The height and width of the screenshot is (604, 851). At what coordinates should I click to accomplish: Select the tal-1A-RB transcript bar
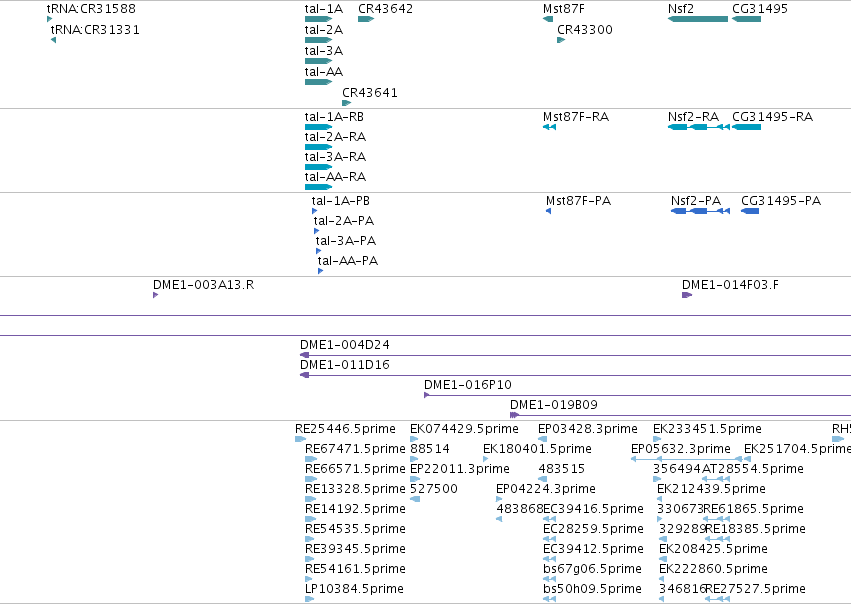point(319,127)
